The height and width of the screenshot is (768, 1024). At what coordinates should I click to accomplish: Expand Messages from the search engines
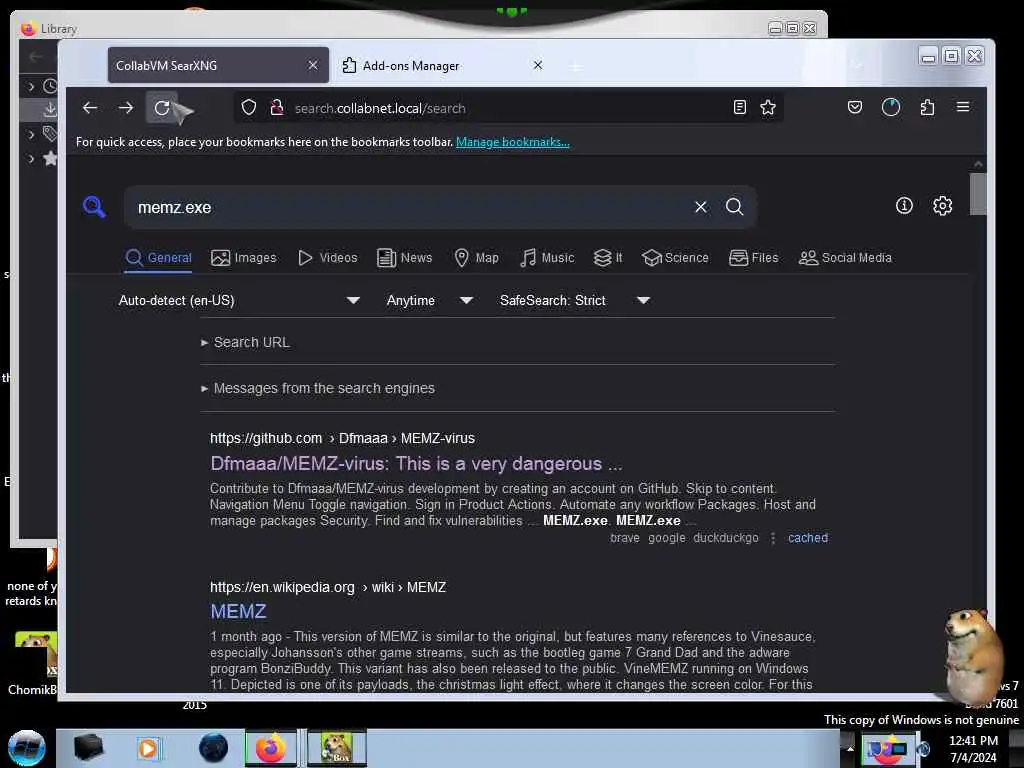coord(318,388)
